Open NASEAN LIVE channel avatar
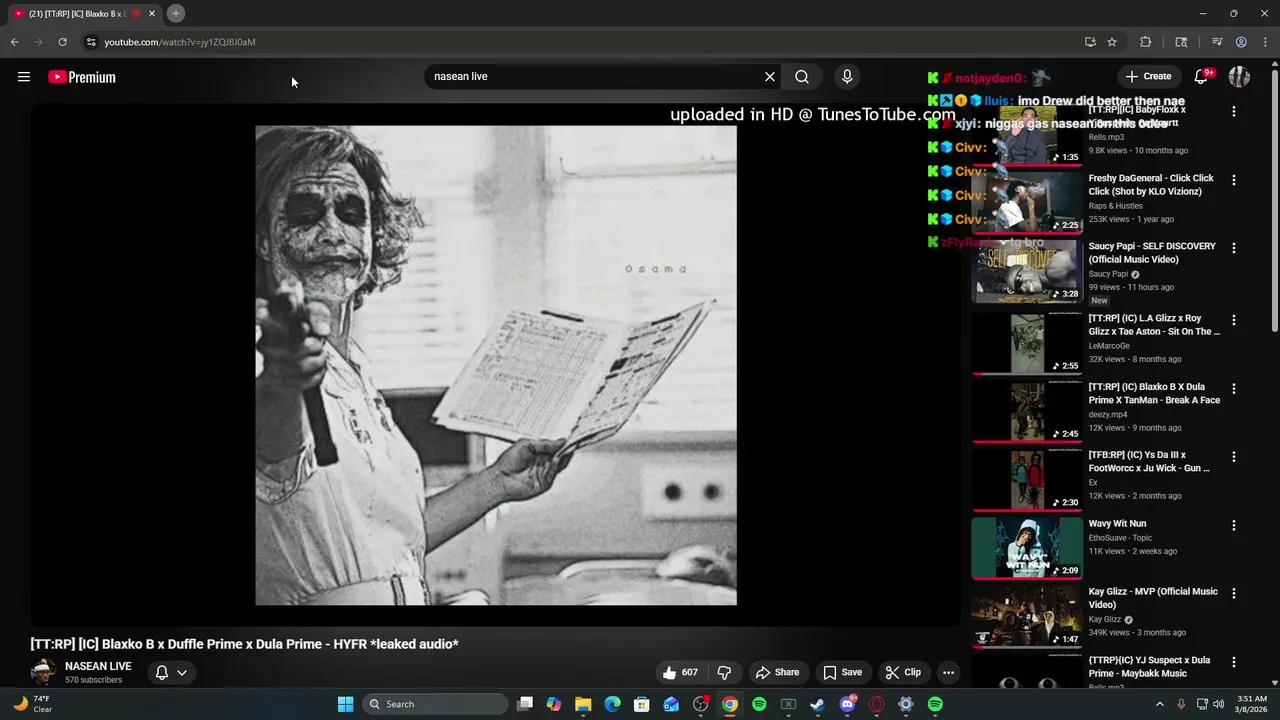The width and height of the screenshot is (1280, 720). [43, 672]
